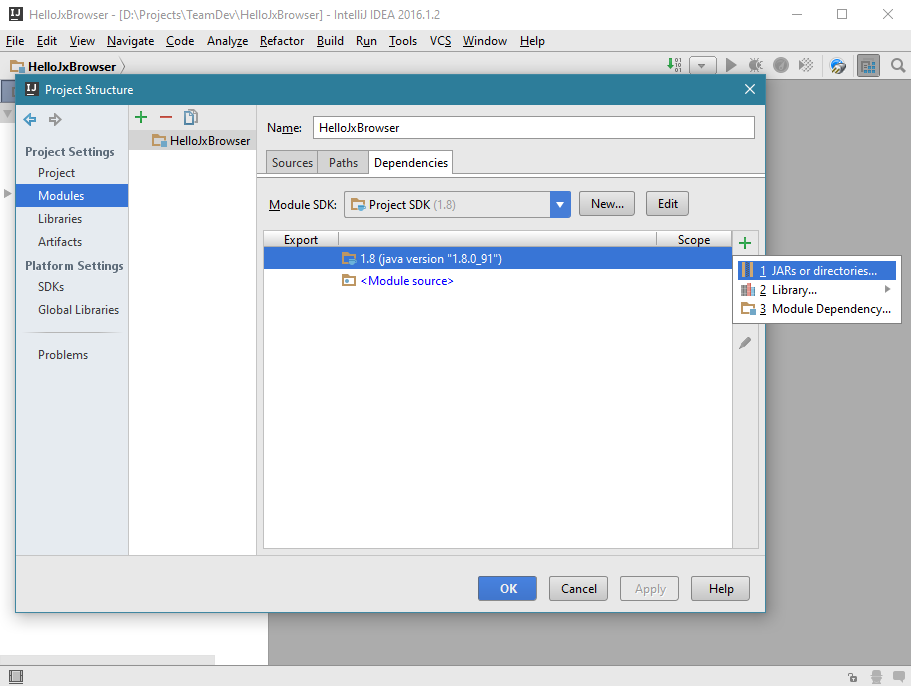912x687 pixels.
Task: Click the tool windows icon in status bar
Action: point(16,676)
